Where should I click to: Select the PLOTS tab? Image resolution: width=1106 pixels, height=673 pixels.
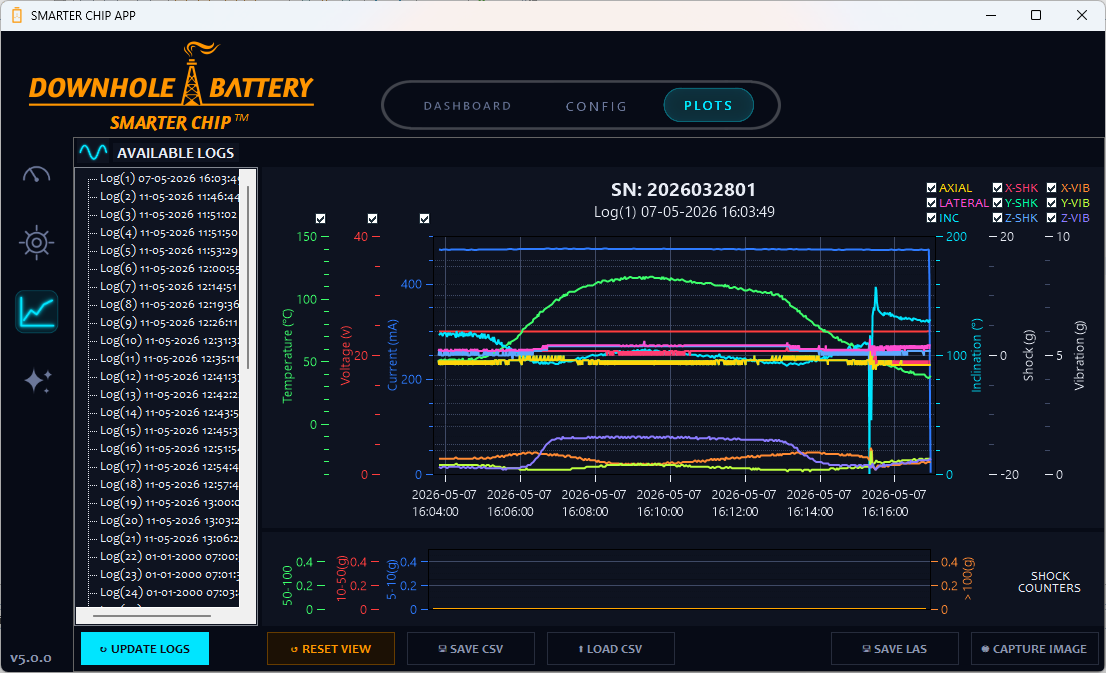[x=708, y=105]
